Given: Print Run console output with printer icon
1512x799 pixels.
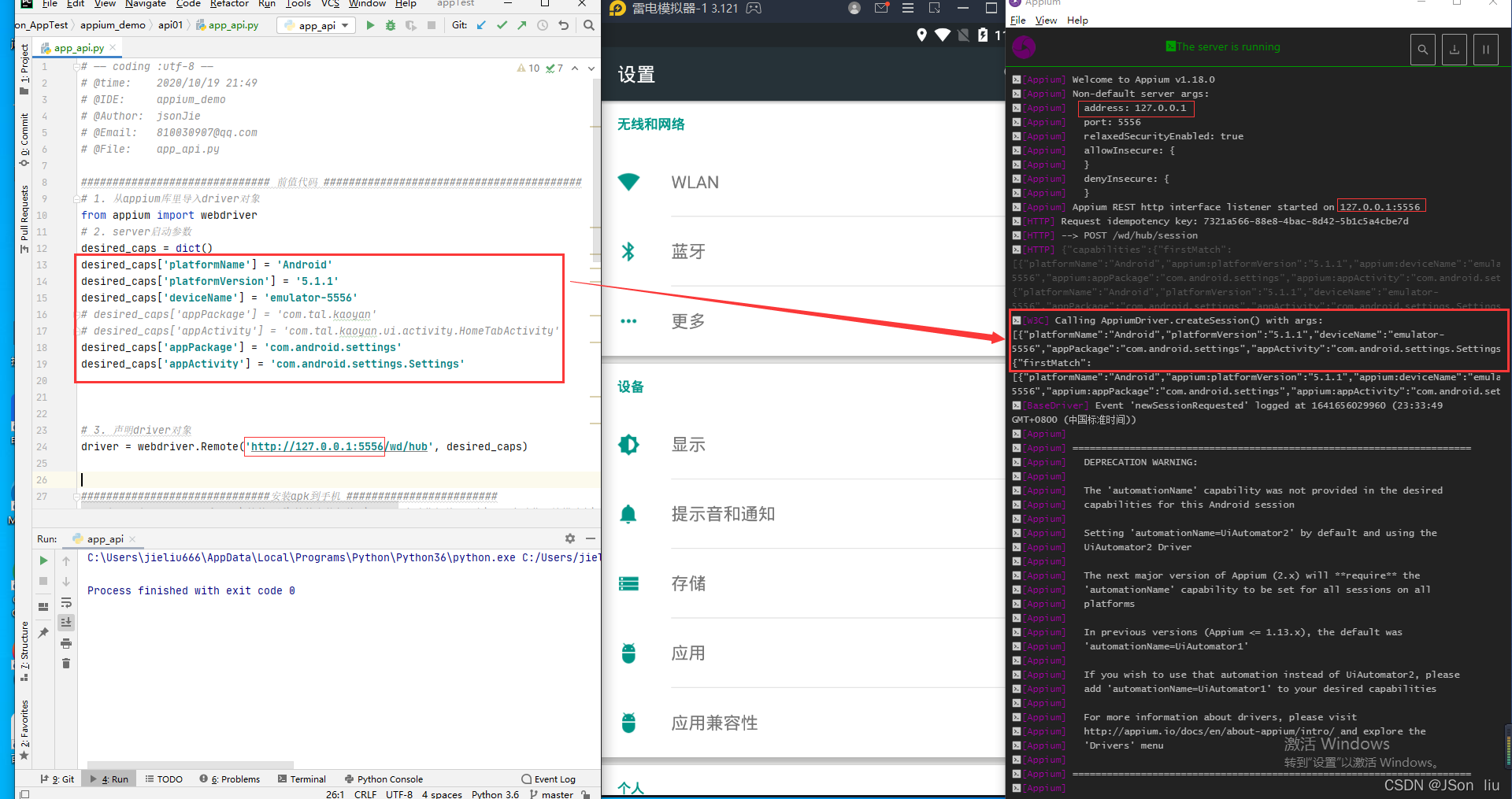Looking at the screenshot, I should pyautogui.click(x=66, y=643).
